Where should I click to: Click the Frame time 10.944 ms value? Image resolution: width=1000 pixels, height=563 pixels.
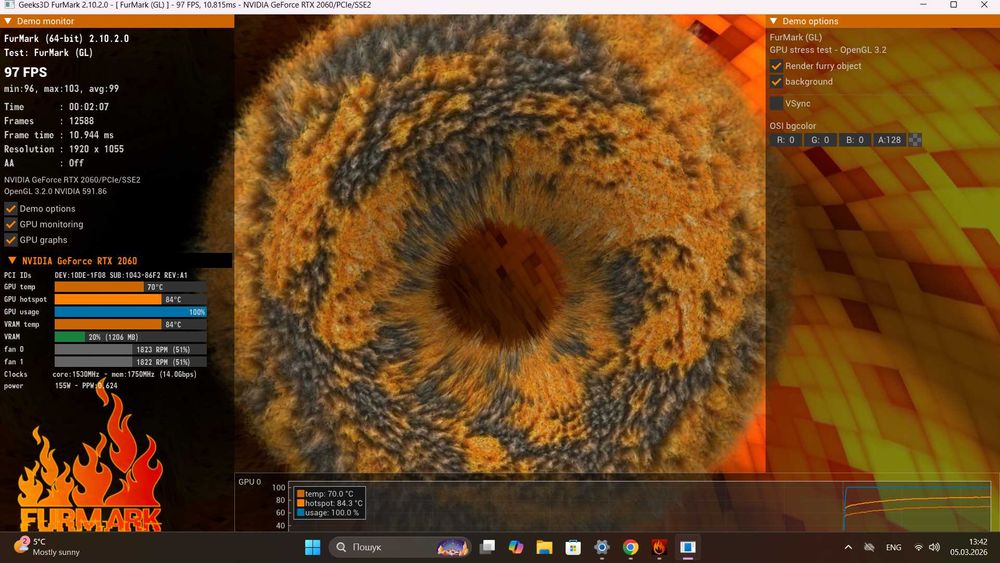pos(91,135)
